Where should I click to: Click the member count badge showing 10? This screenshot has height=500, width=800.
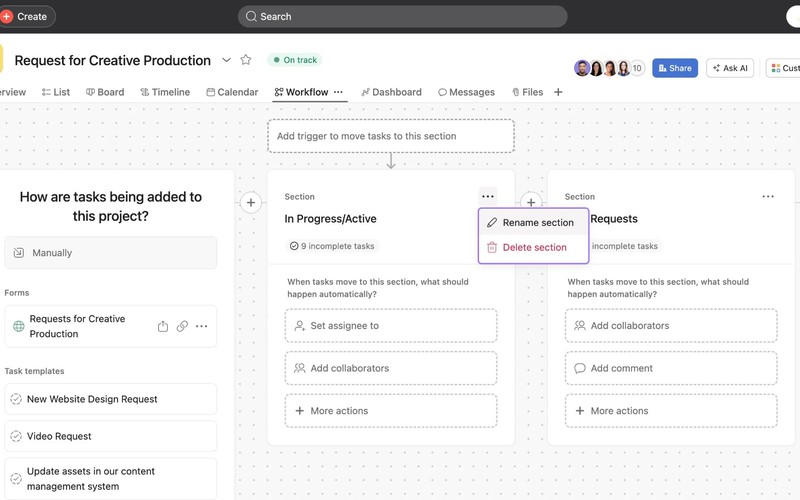[637, 68]
